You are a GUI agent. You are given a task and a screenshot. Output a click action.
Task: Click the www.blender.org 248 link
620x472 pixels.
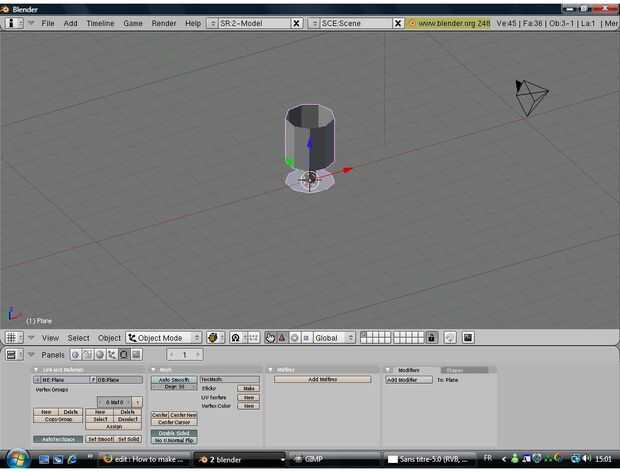point(449,24)
